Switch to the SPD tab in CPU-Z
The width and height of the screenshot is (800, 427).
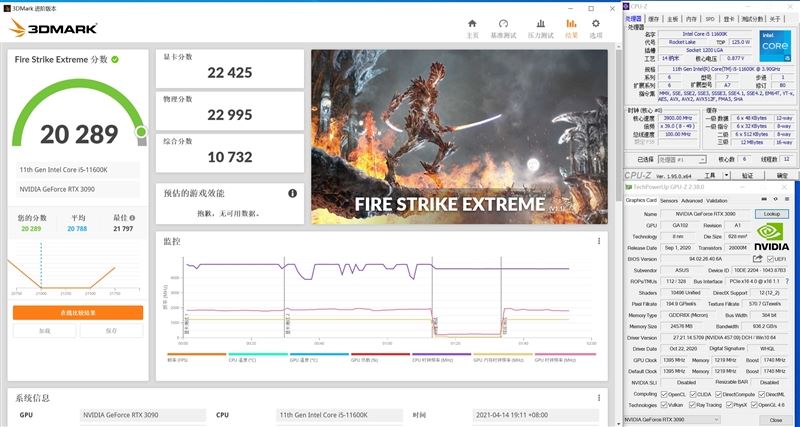[x=710, y=19]
